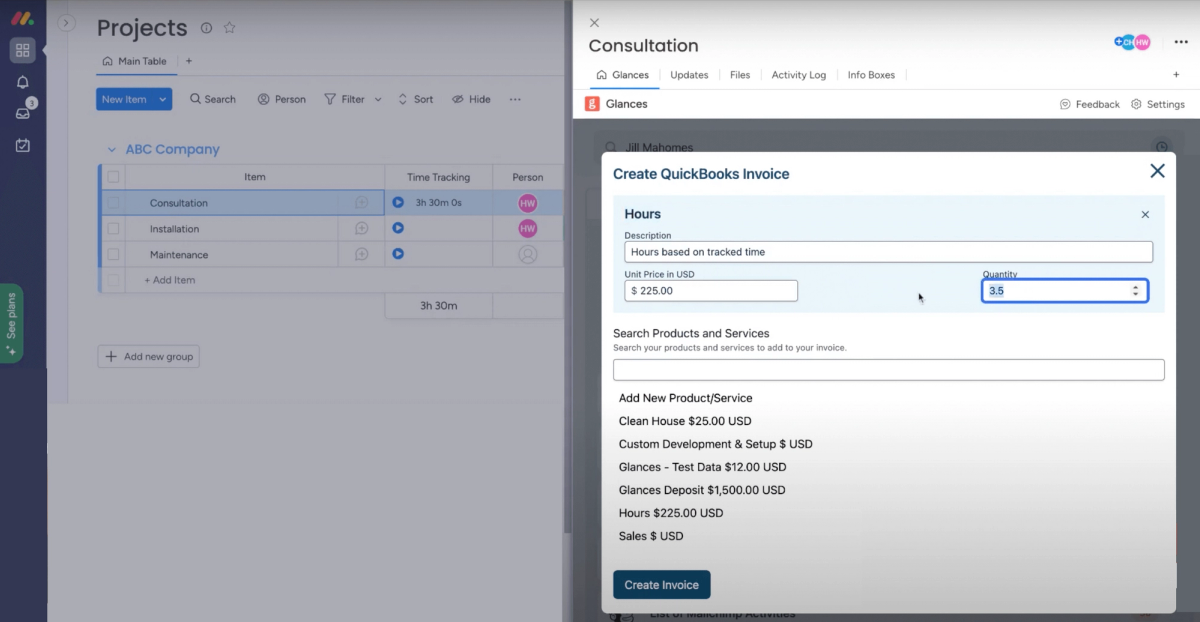This screenshot has width=1200, height=622.
Task: Open the Sort tool
Action: pos(416,99)
